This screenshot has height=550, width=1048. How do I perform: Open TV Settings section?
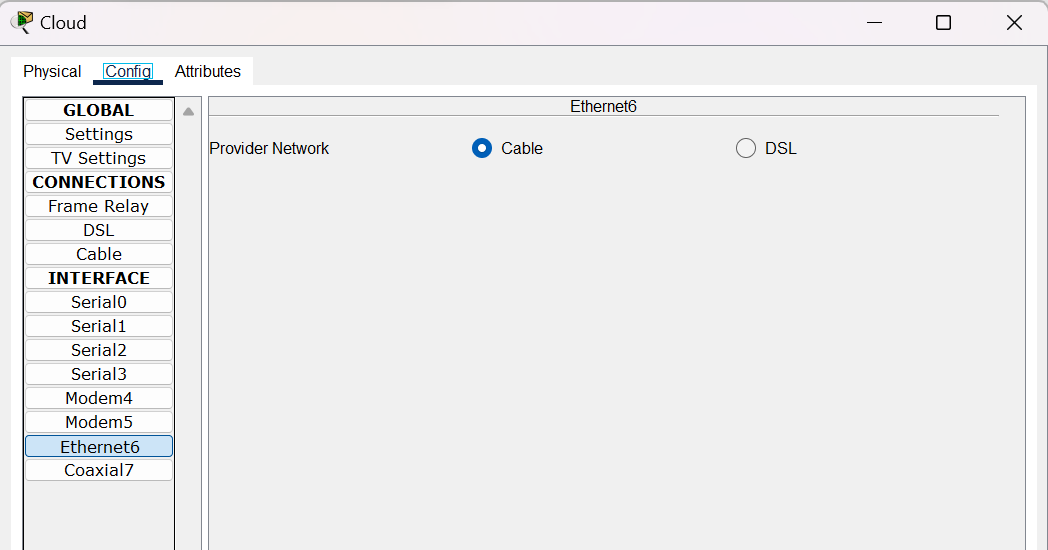tap(99, 158)
